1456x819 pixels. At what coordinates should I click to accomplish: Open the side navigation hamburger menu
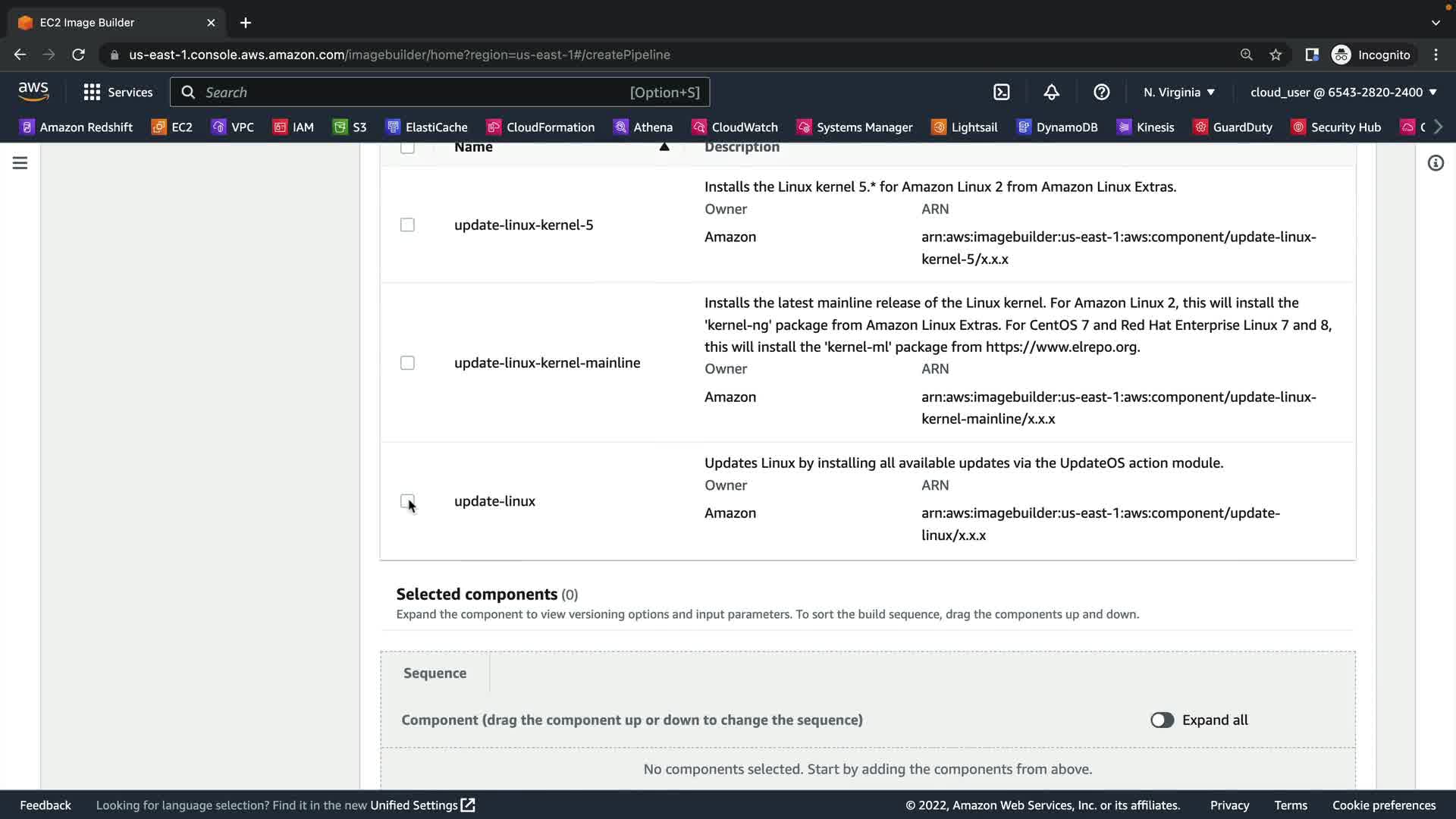pos(20,163)
